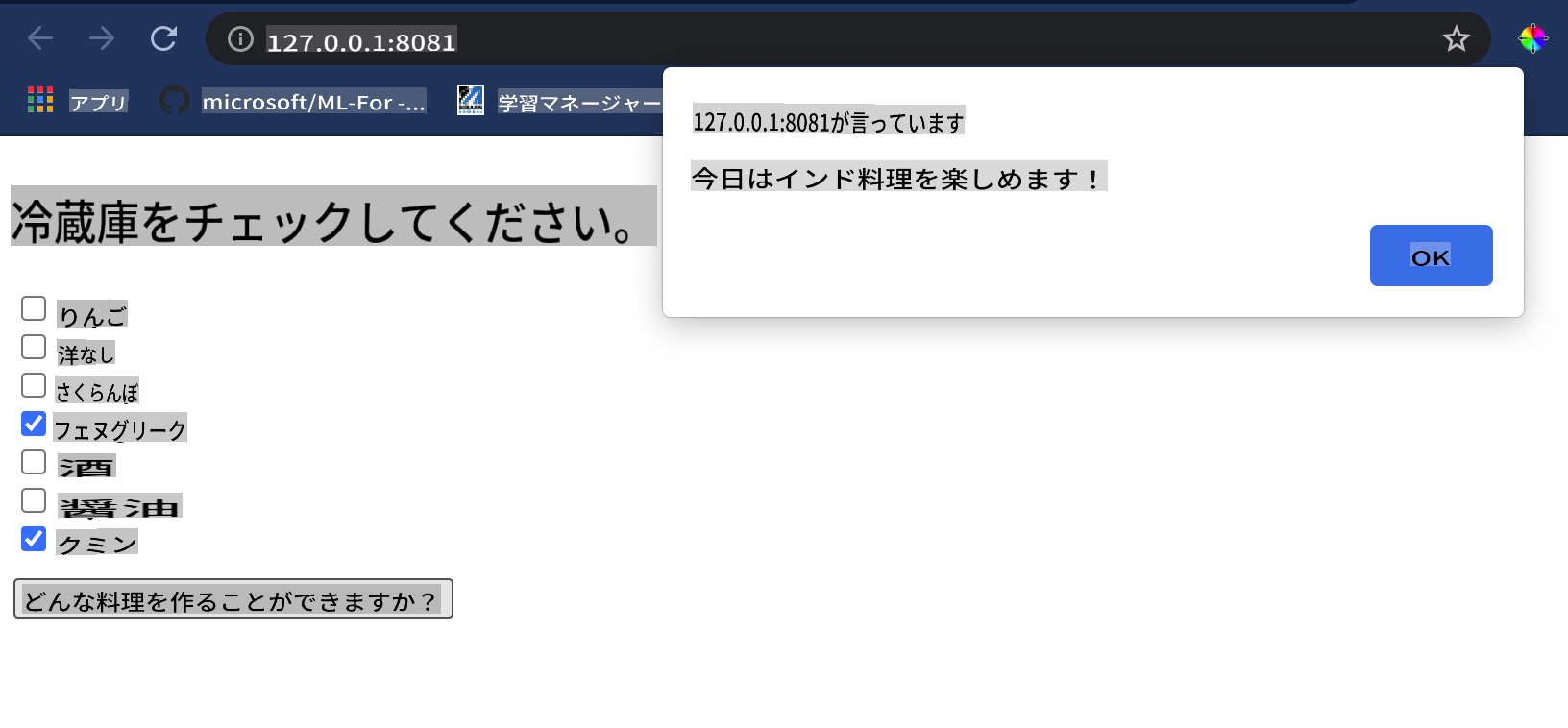Check the さくらんぼ checkbox
1568x728 pixels.
point(34,385)
